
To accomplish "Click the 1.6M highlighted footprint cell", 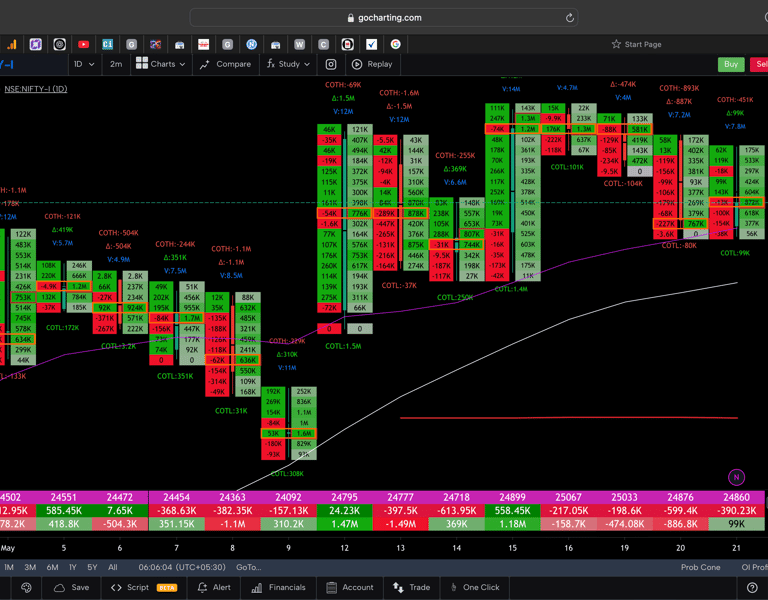I will pos(304,433).
